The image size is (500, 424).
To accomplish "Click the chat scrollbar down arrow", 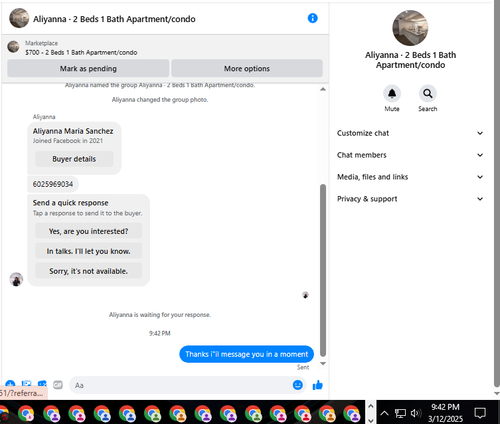I will click(x=323, y=363).
